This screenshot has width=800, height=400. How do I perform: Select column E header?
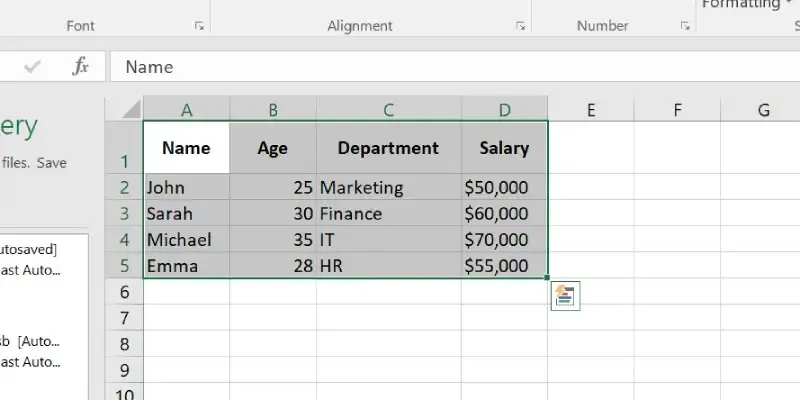coord(591,109)
